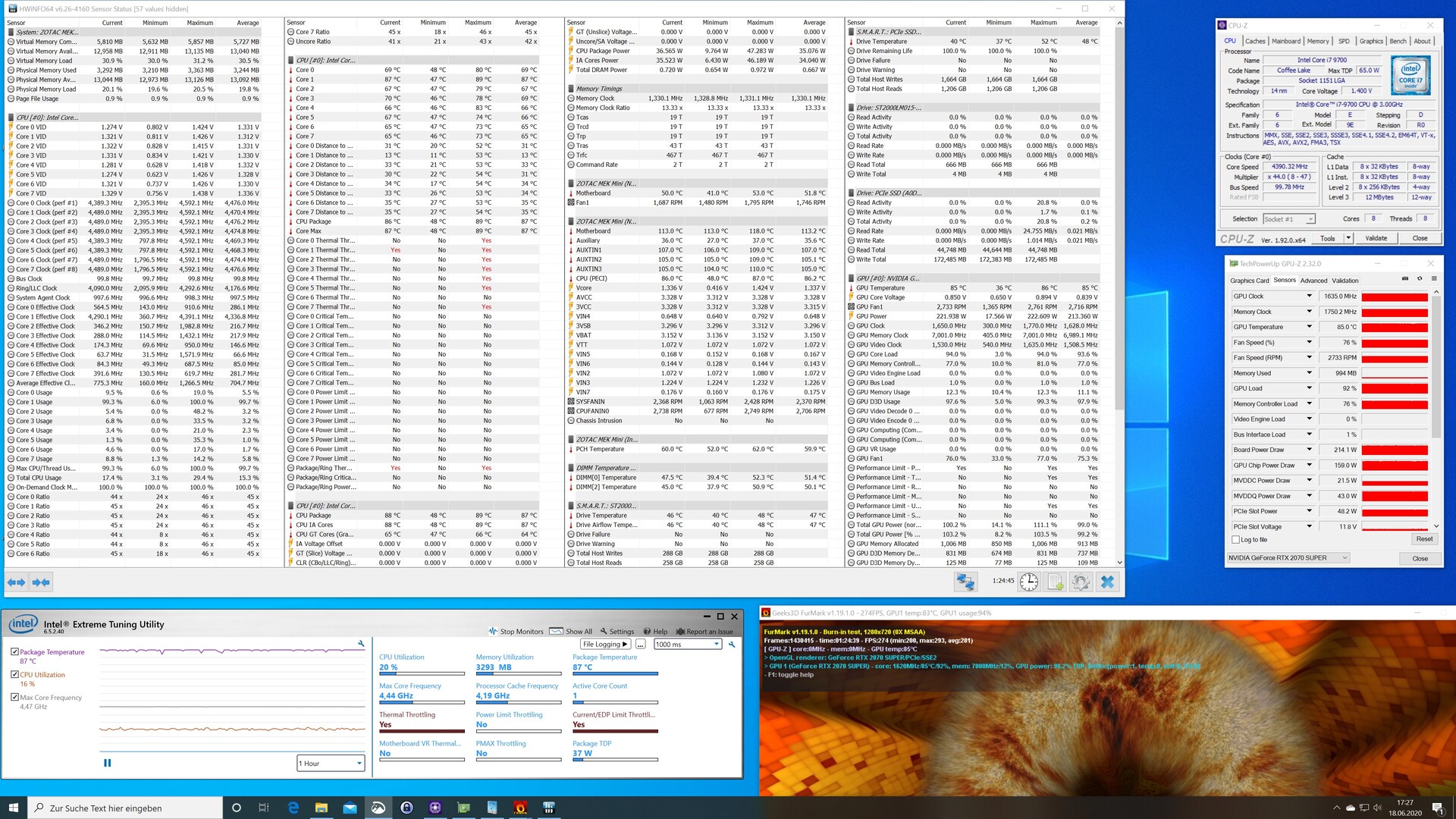Click HWiNFO icon in taskbar

click(549, 808)
